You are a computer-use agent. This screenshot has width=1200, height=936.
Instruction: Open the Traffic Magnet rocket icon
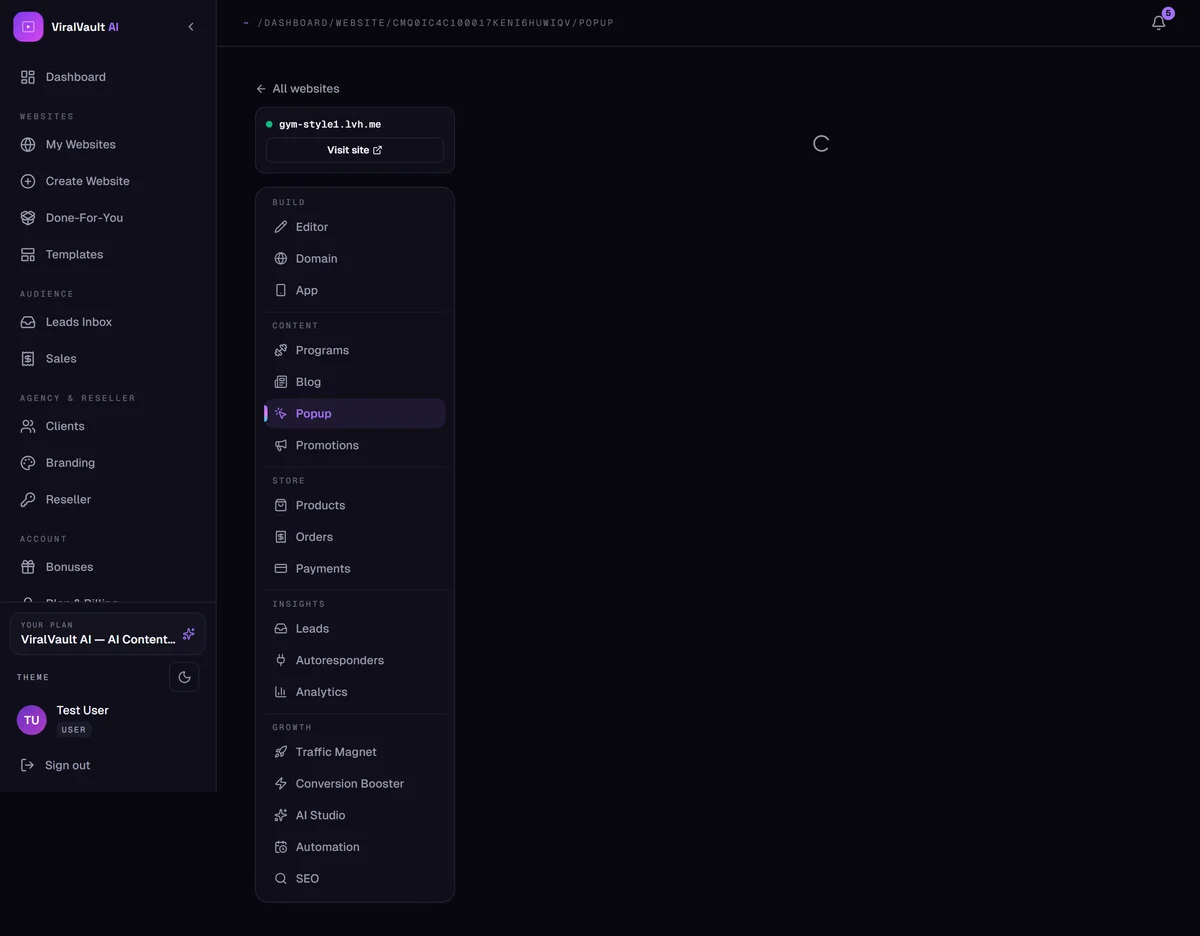tap(281, 752)
